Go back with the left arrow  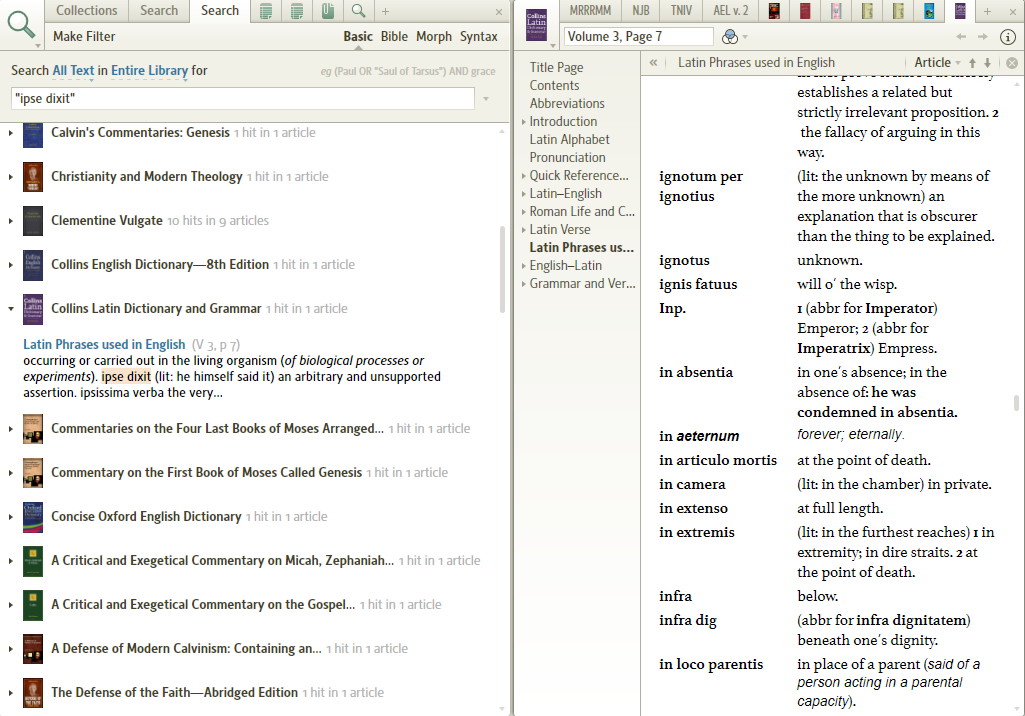[x=960, y=37]
